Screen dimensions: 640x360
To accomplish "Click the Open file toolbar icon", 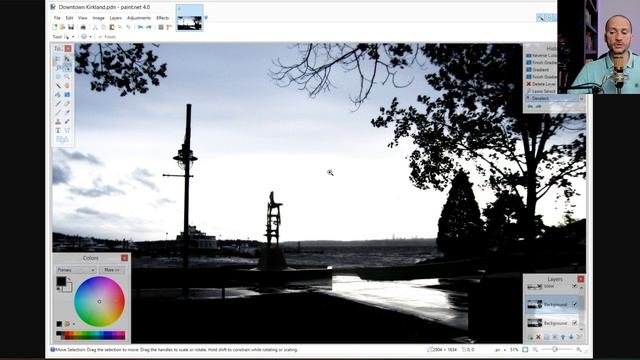I will click(x=62, y=27).
